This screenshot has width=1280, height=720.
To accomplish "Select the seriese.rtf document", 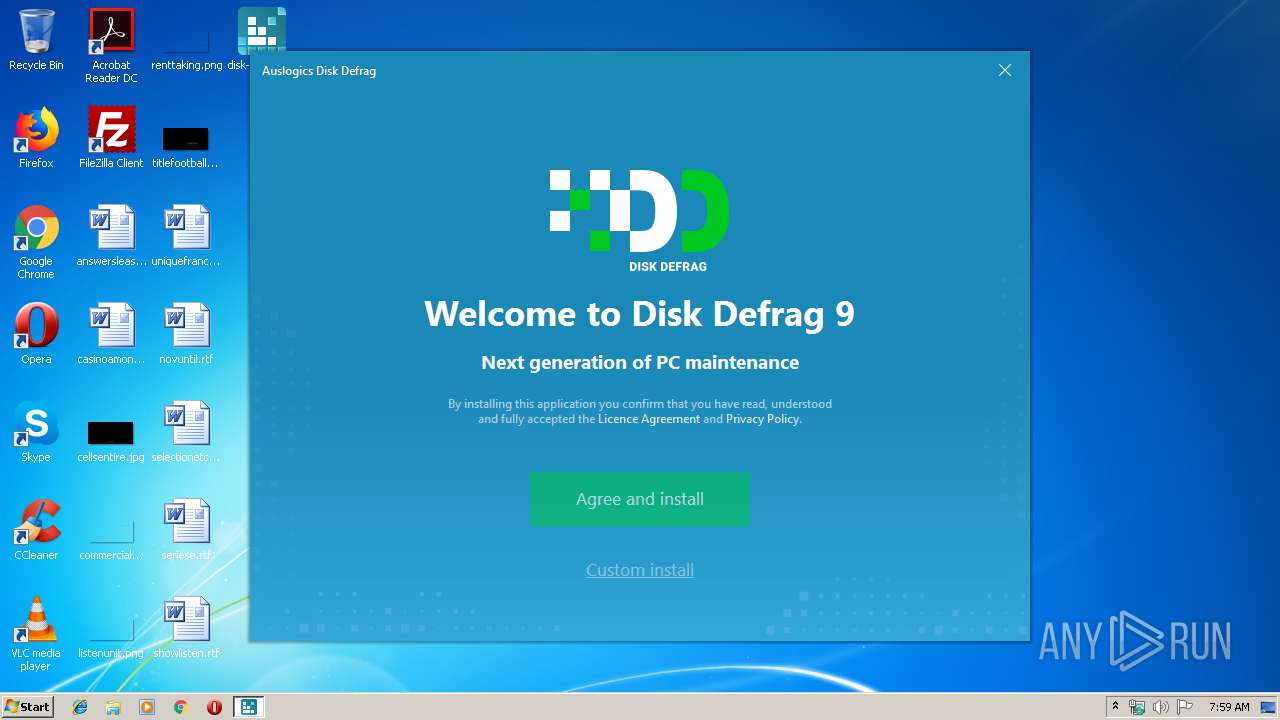I will [186, 530].
